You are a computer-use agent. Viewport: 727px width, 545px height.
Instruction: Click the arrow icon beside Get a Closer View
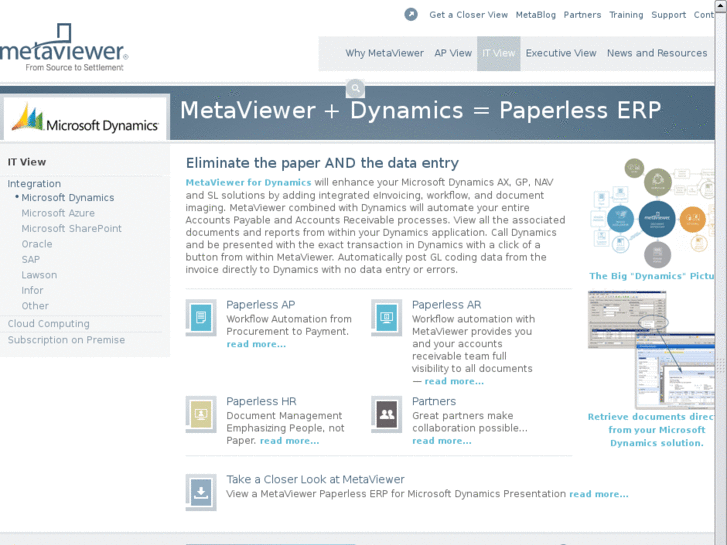point(411,14)
